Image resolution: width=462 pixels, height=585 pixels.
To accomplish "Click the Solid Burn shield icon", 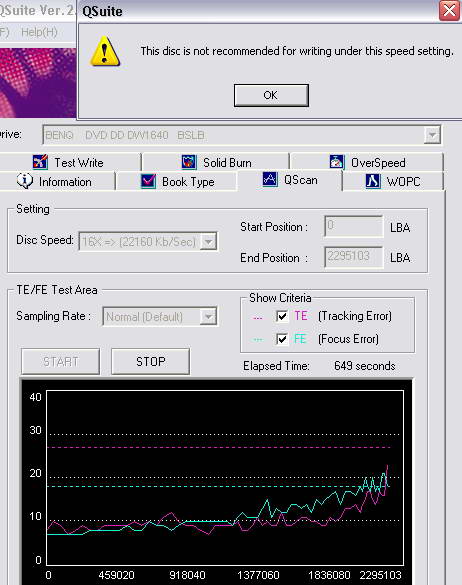I will (x=189, y=162).
